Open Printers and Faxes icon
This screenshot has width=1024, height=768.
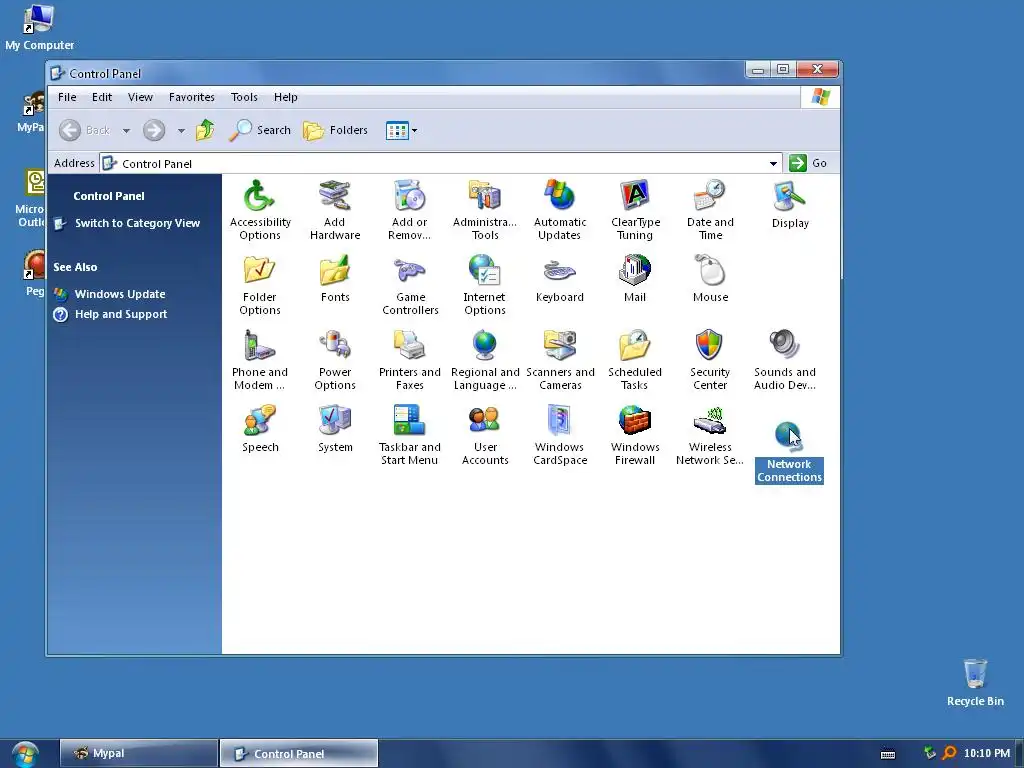409,360
